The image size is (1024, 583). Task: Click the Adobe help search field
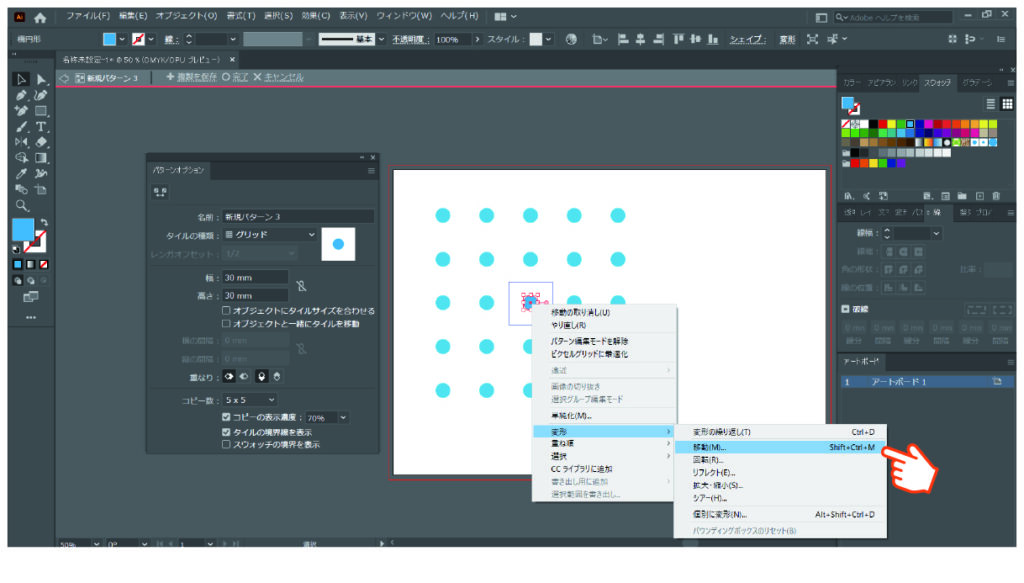893,18
